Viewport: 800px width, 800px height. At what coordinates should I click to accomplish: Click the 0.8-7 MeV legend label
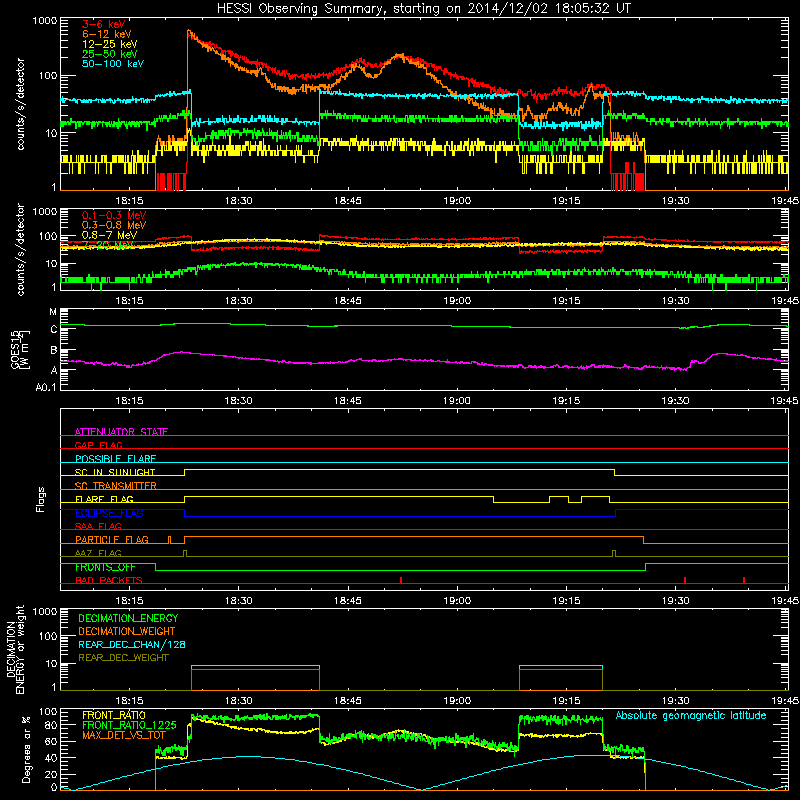(x=109, y=235)
